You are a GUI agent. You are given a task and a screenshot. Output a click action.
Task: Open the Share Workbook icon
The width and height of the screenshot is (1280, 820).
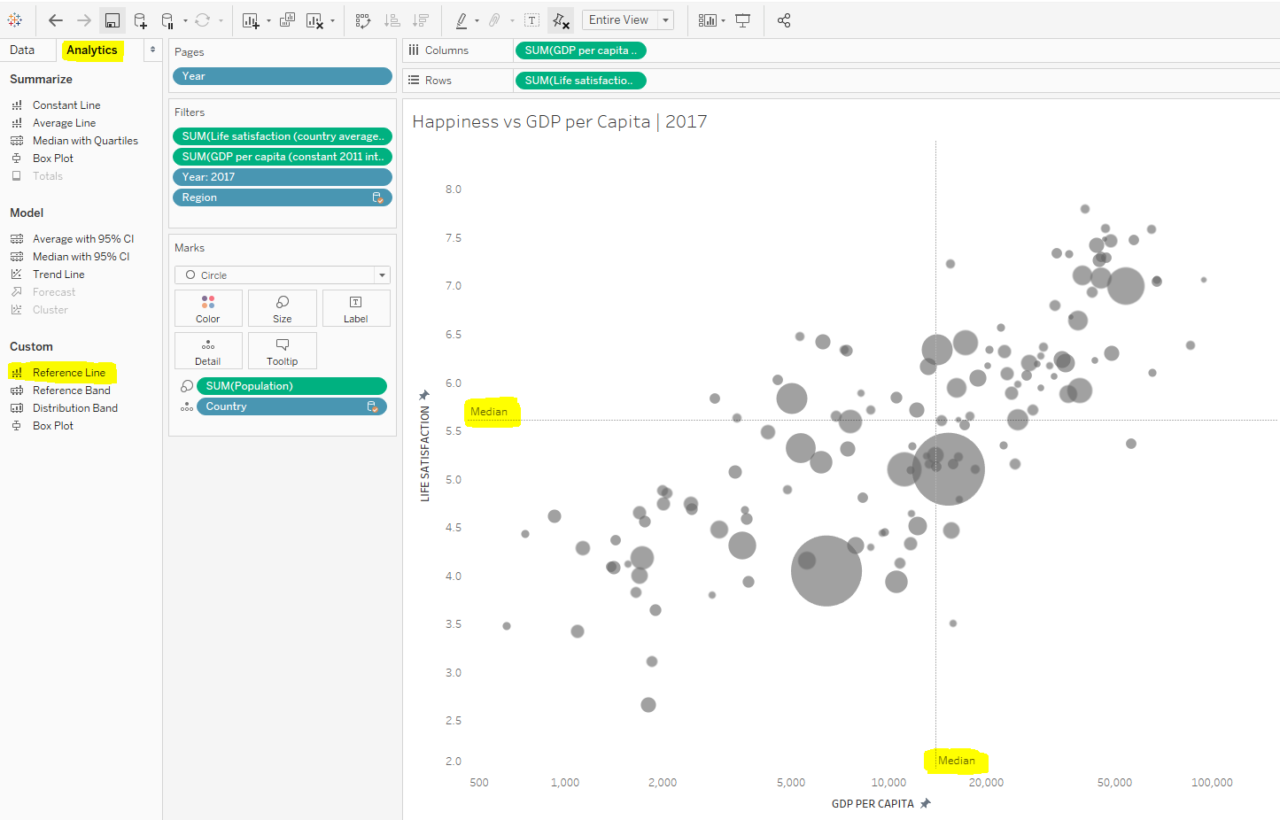[782, 19]
